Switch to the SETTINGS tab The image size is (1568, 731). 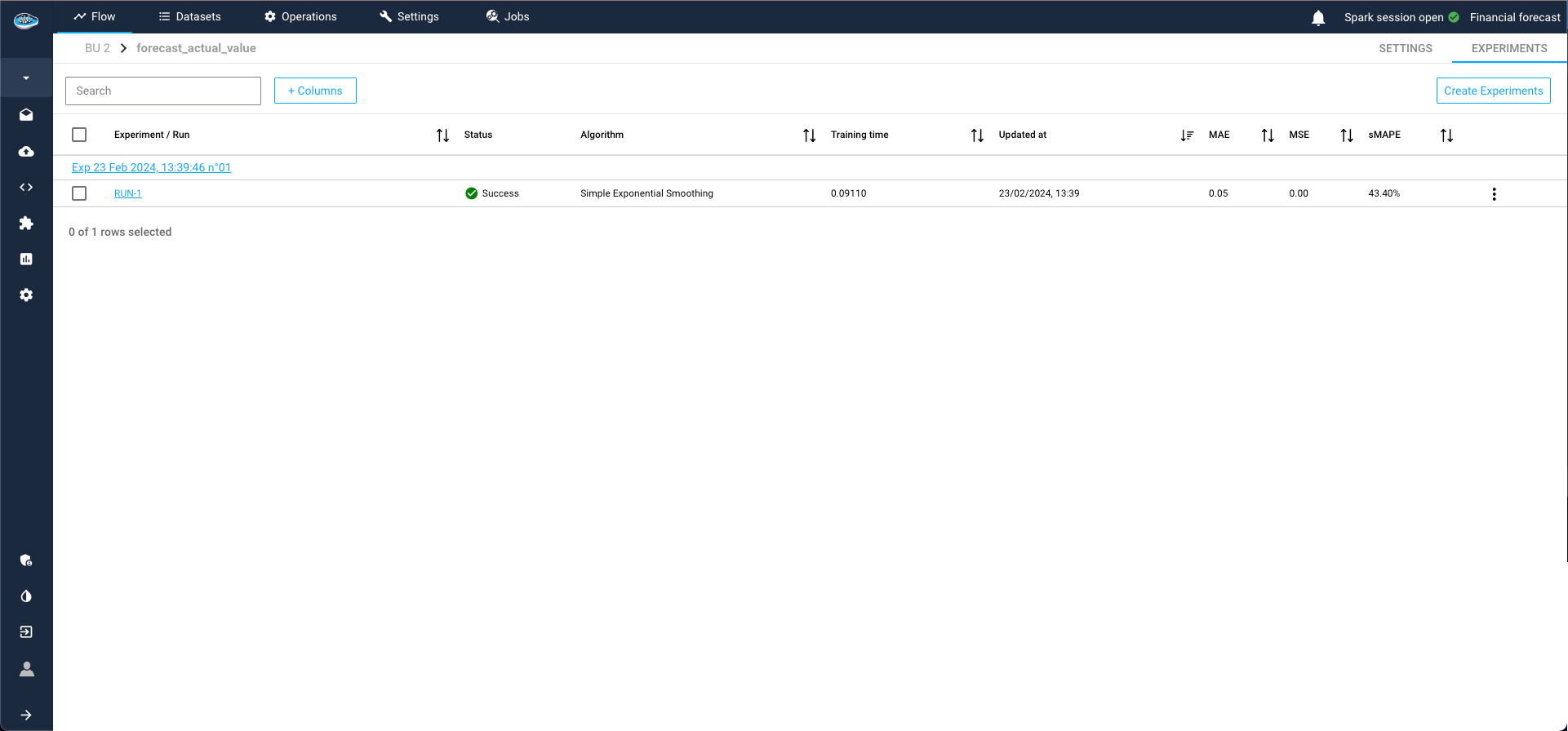tap(1405, 48)
